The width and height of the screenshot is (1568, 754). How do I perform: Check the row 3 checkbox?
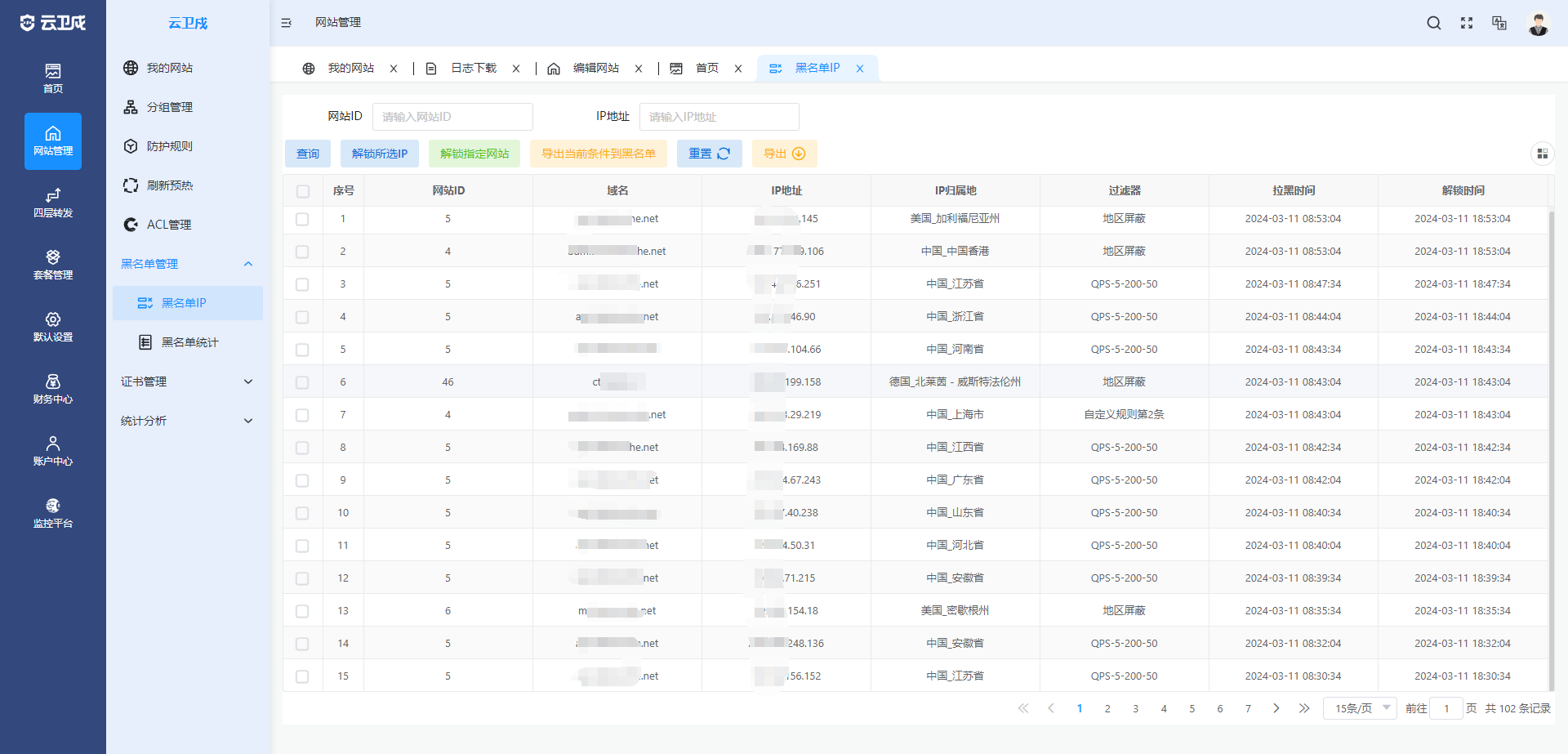[x=302, y=284]
